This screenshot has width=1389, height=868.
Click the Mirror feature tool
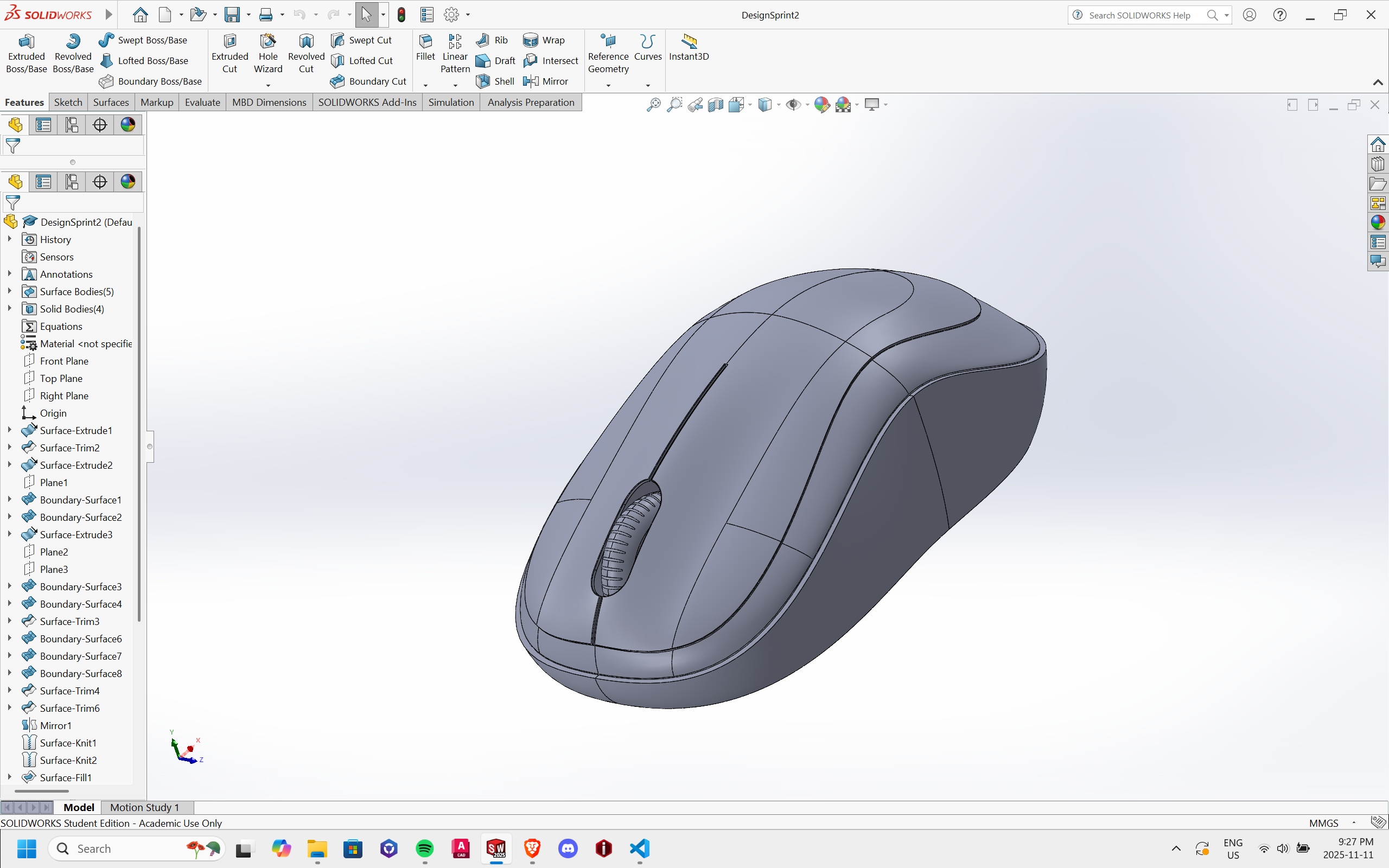tap(546, 81)
